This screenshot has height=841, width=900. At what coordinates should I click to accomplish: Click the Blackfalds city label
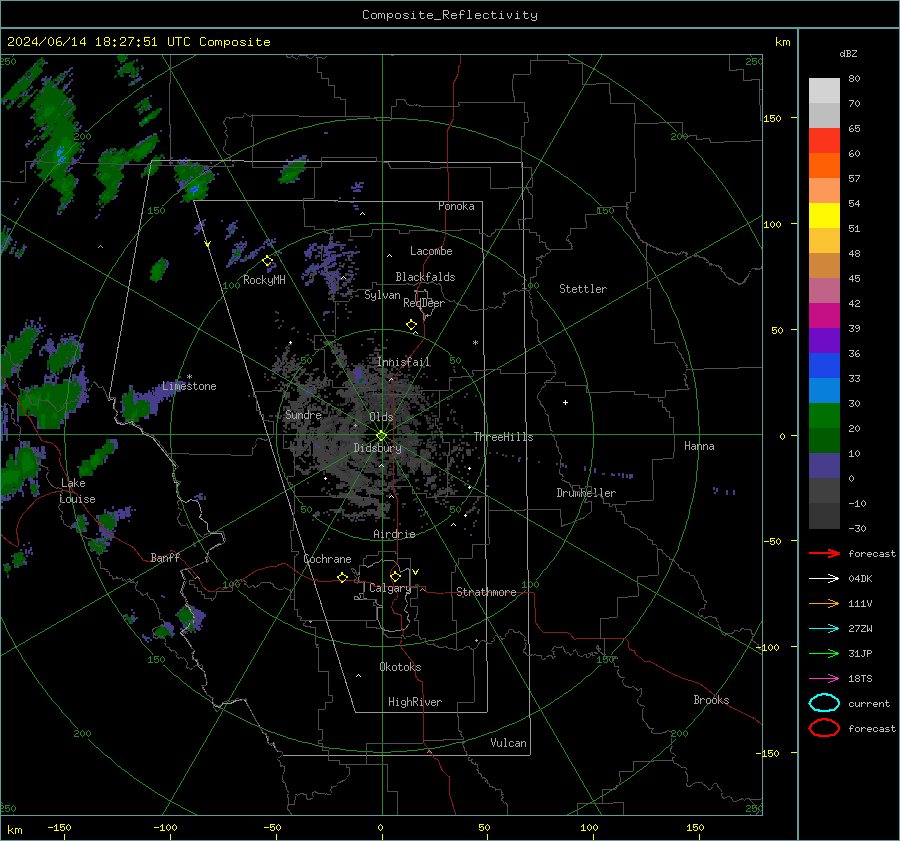click(425, 277)
